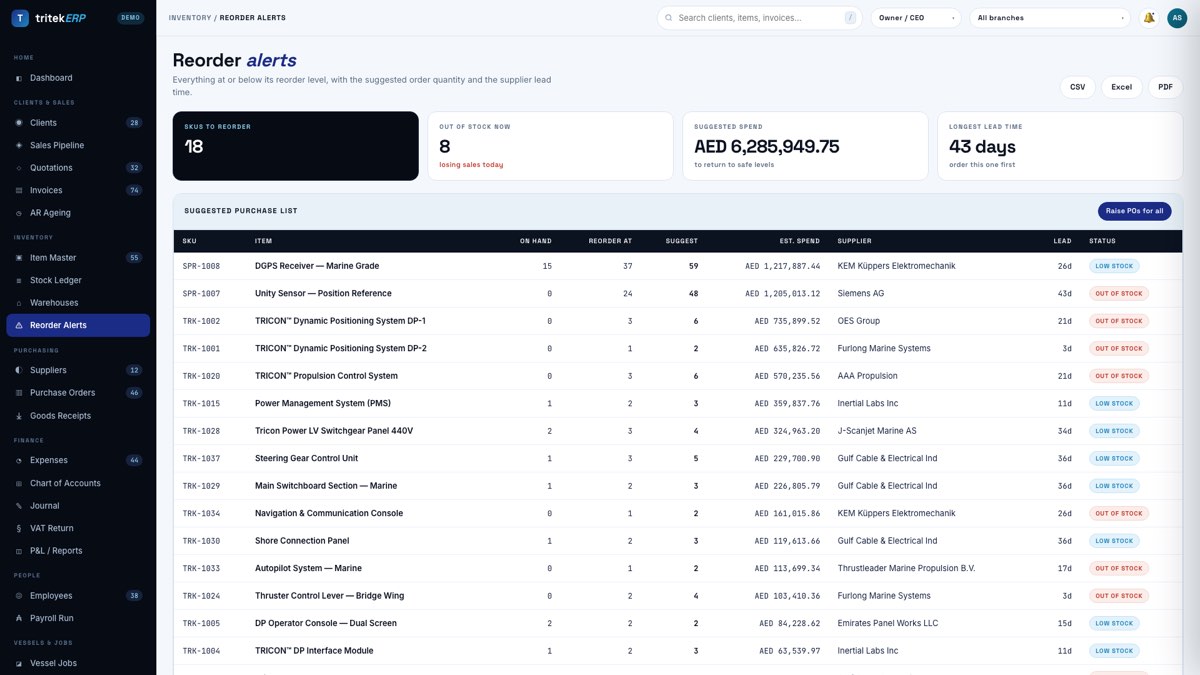Click the VAT Return sidebar icon
The image size is (1200, 675).
point(19,528)
